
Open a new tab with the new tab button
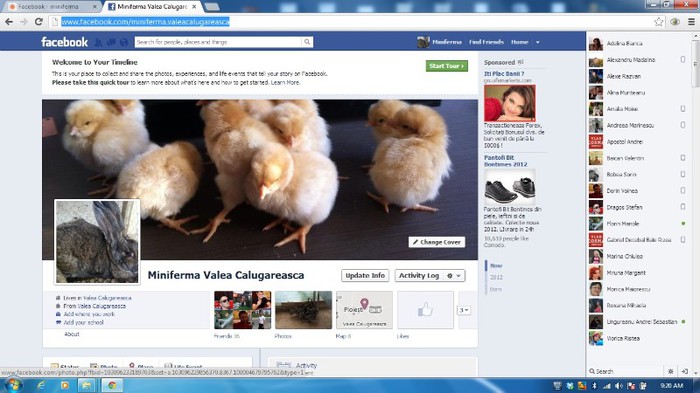pos(212,7)
